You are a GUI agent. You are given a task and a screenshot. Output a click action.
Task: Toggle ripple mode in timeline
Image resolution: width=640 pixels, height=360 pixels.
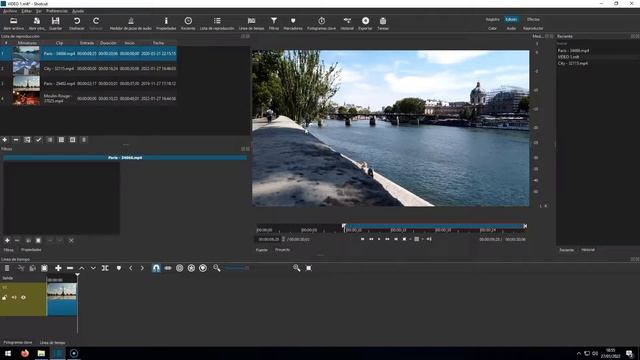coord(180,268)
